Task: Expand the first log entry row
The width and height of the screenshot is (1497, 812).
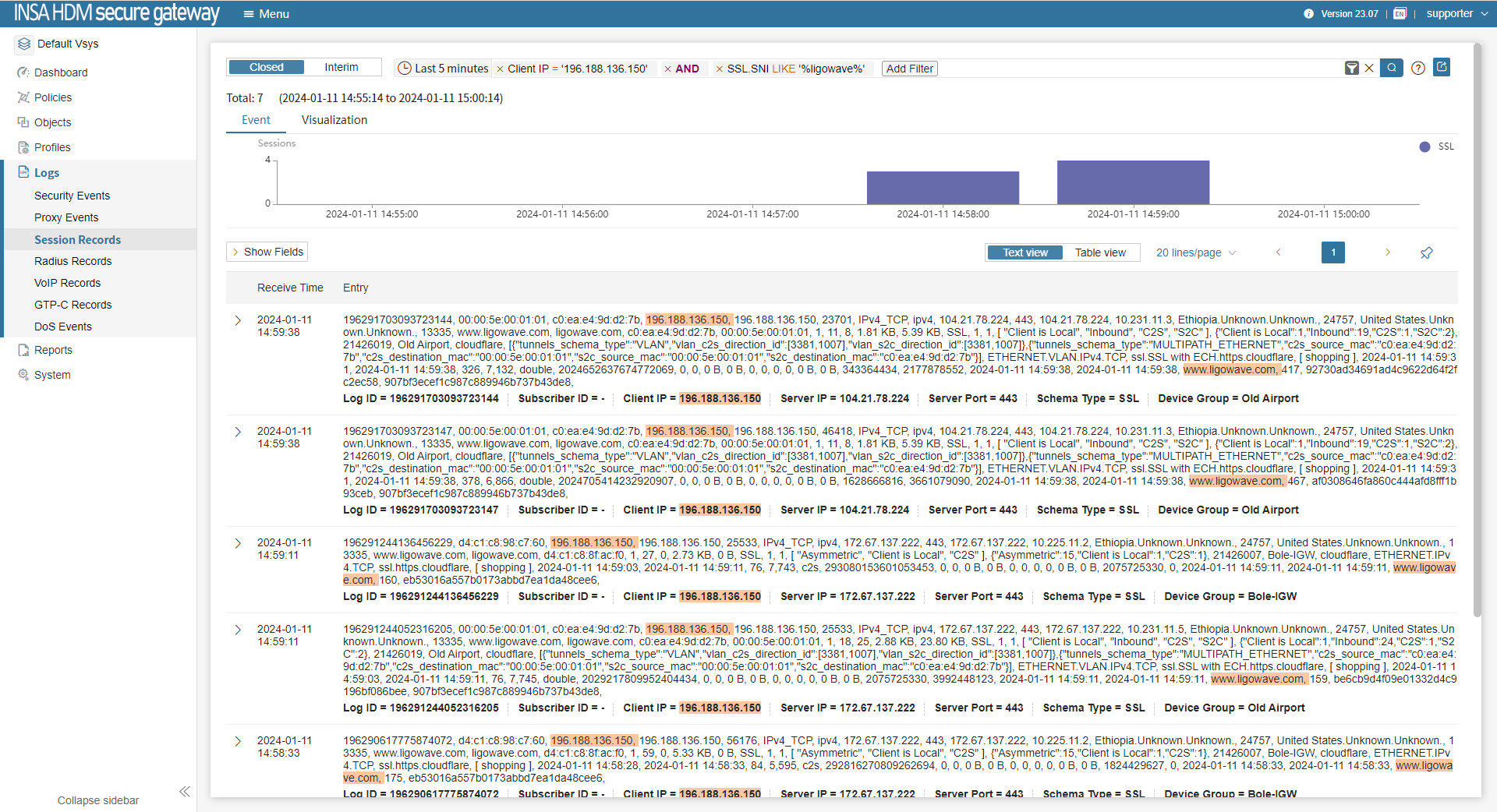Action: (238, 320)
